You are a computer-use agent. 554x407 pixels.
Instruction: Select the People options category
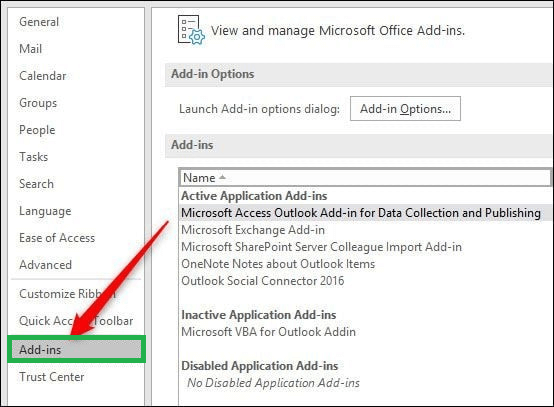tap(37, 130)
